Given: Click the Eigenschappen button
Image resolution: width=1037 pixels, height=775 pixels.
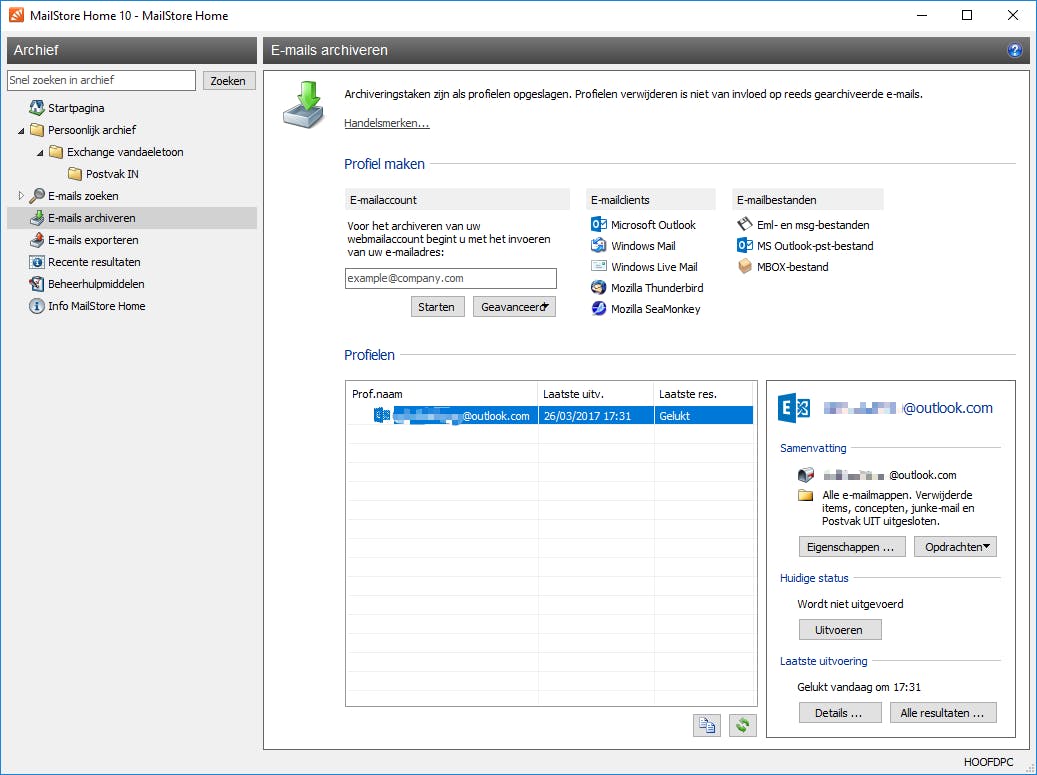Looking at the screenshot, I should point(852,547).
